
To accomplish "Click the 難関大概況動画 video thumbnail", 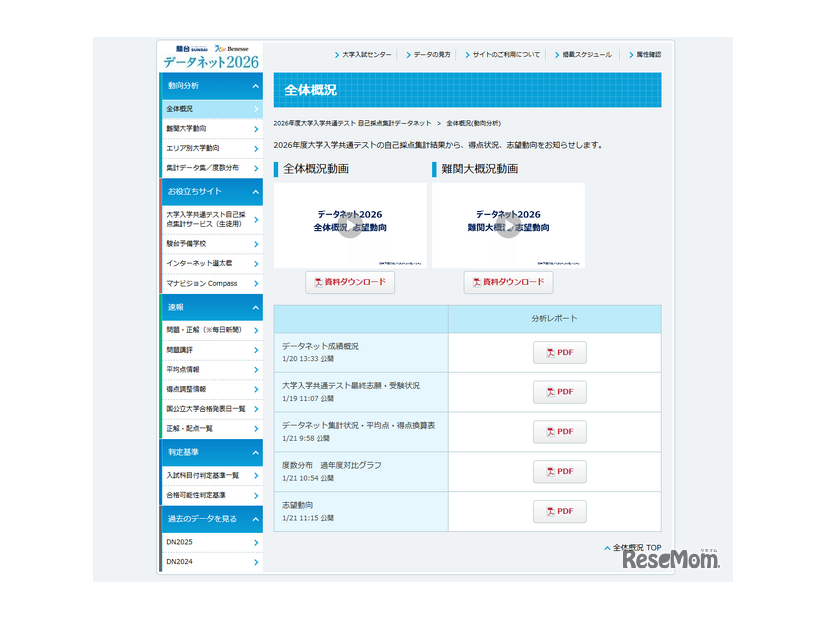I will pos(508,224).
